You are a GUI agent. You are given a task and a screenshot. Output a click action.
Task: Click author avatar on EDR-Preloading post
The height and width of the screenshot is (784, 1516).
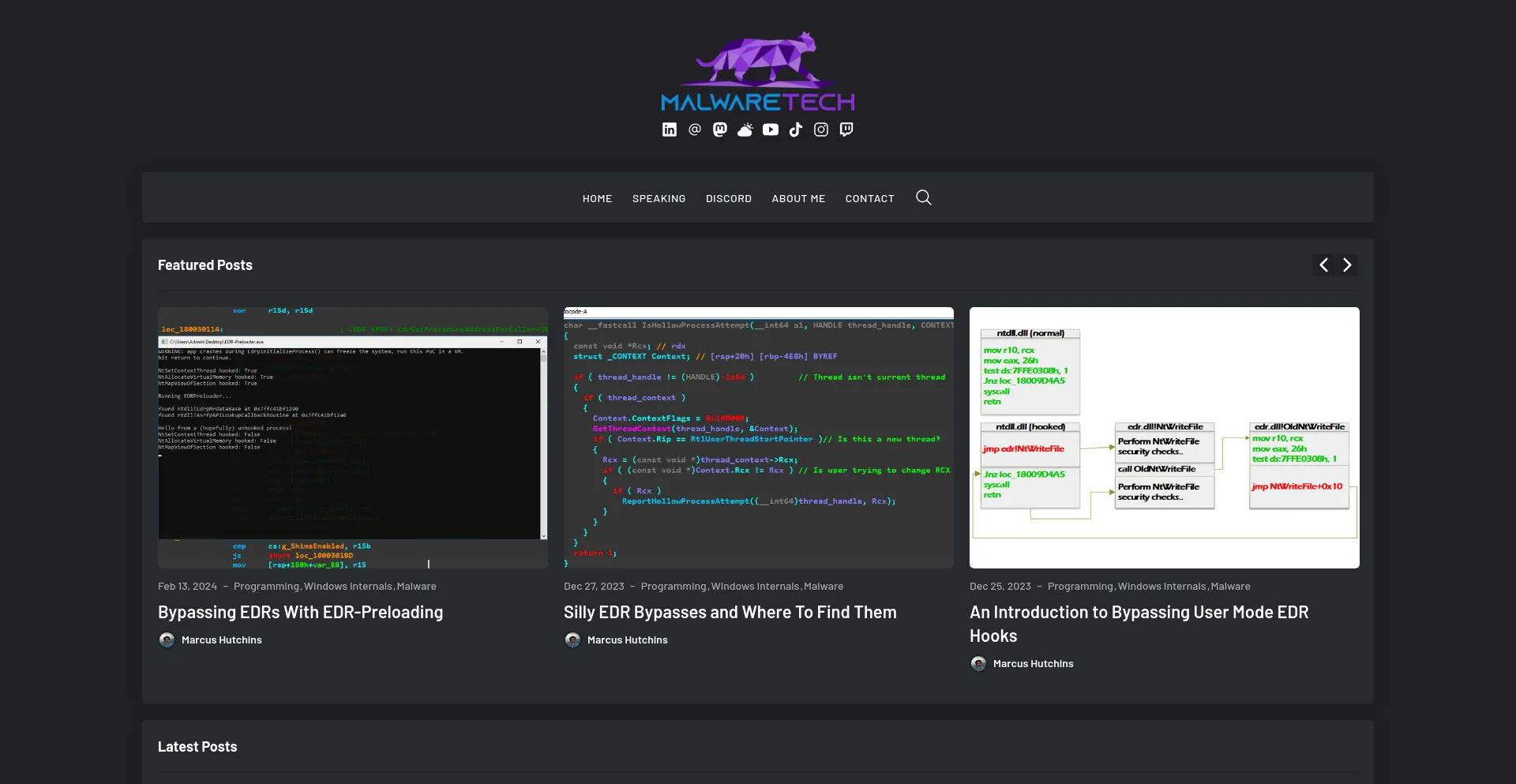pos(167,640)
